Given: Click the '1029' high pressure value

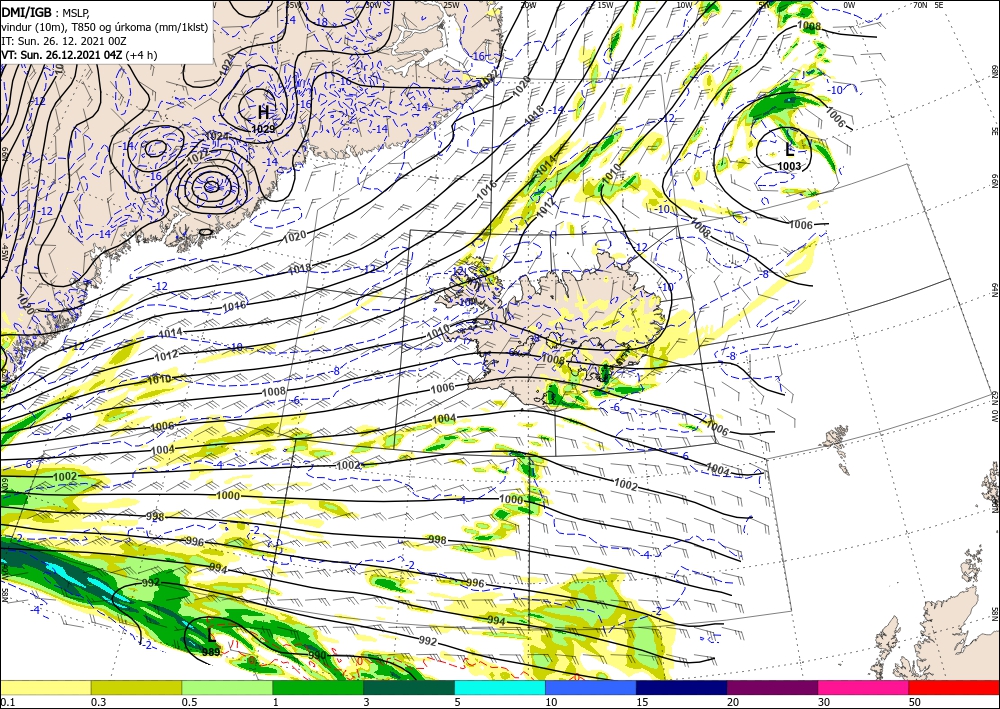Looking at the screenshot, I should tap(263, 129).
